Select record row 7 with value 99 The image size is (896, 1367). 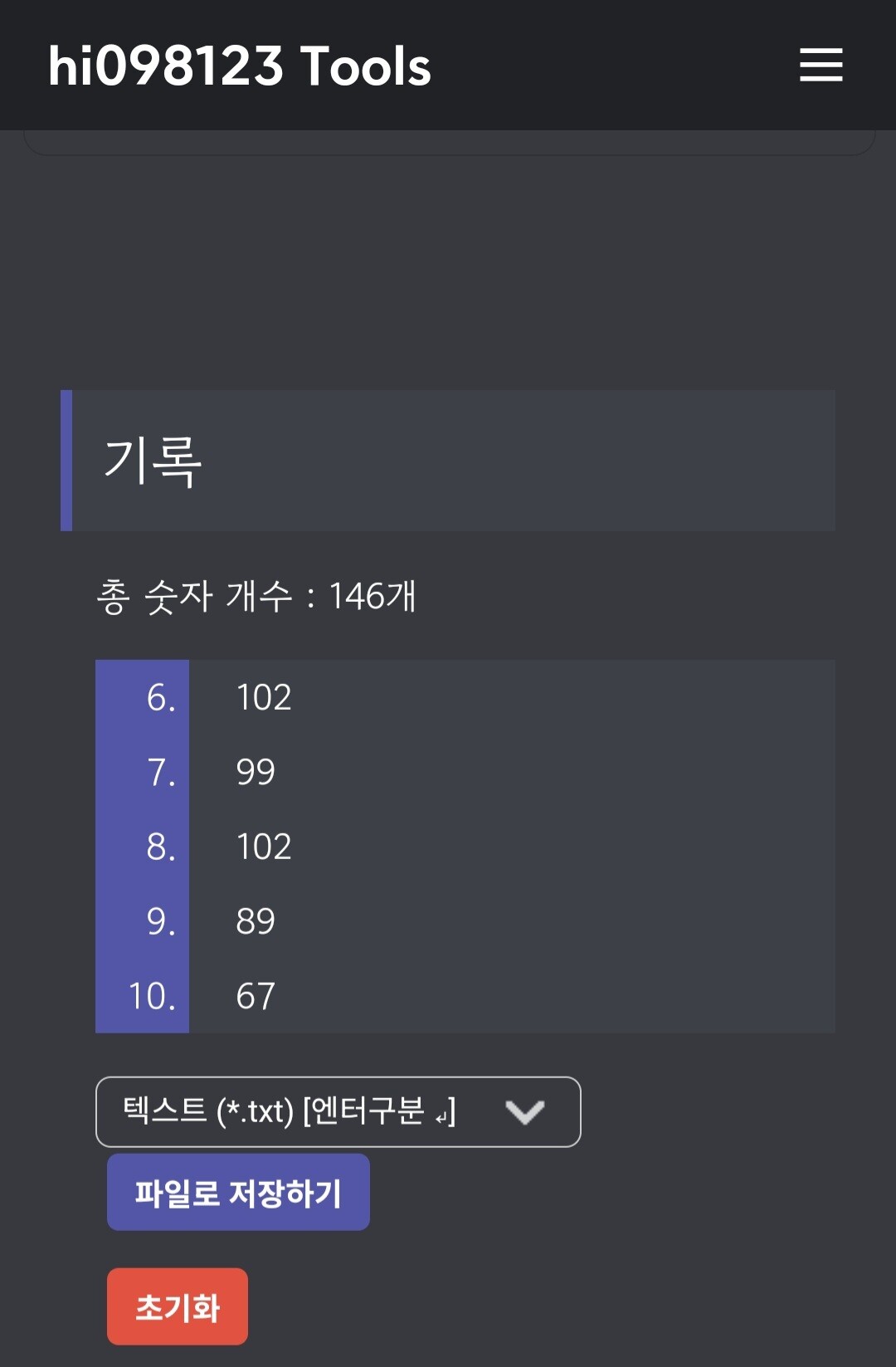point(465,772)
